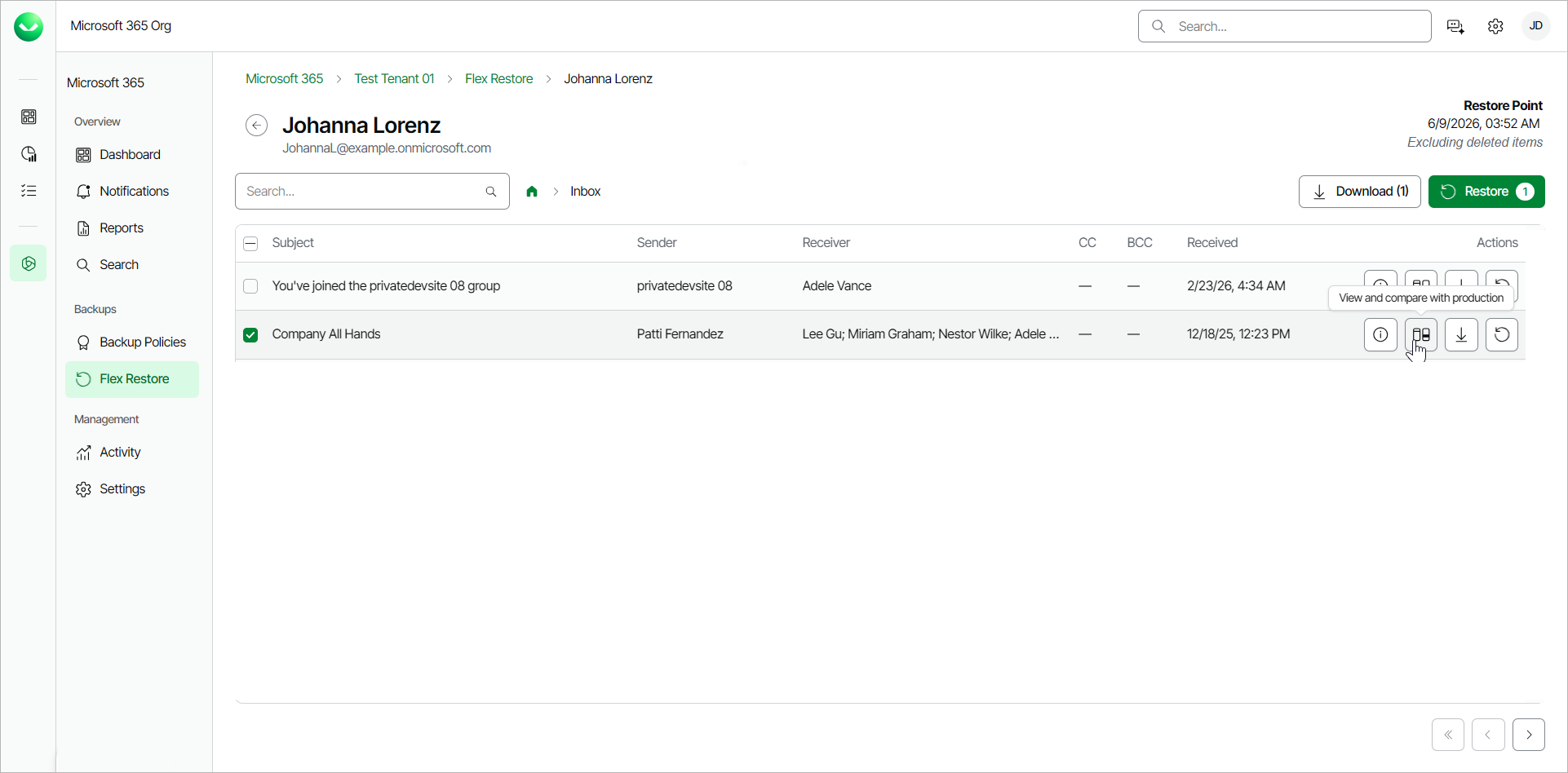Go to first page of results
Screen dimensions: 1568x773
1448,735
